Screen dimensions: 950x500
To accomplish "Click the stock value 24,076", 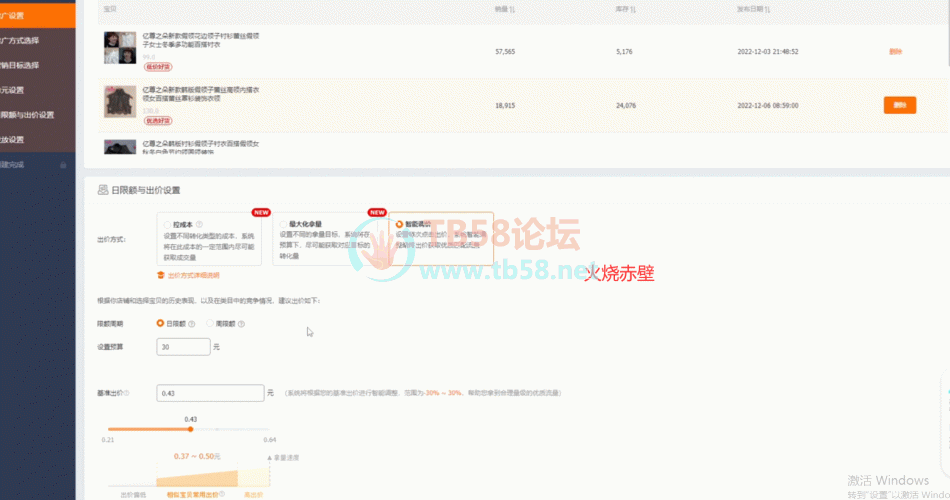I will [626, 105].
